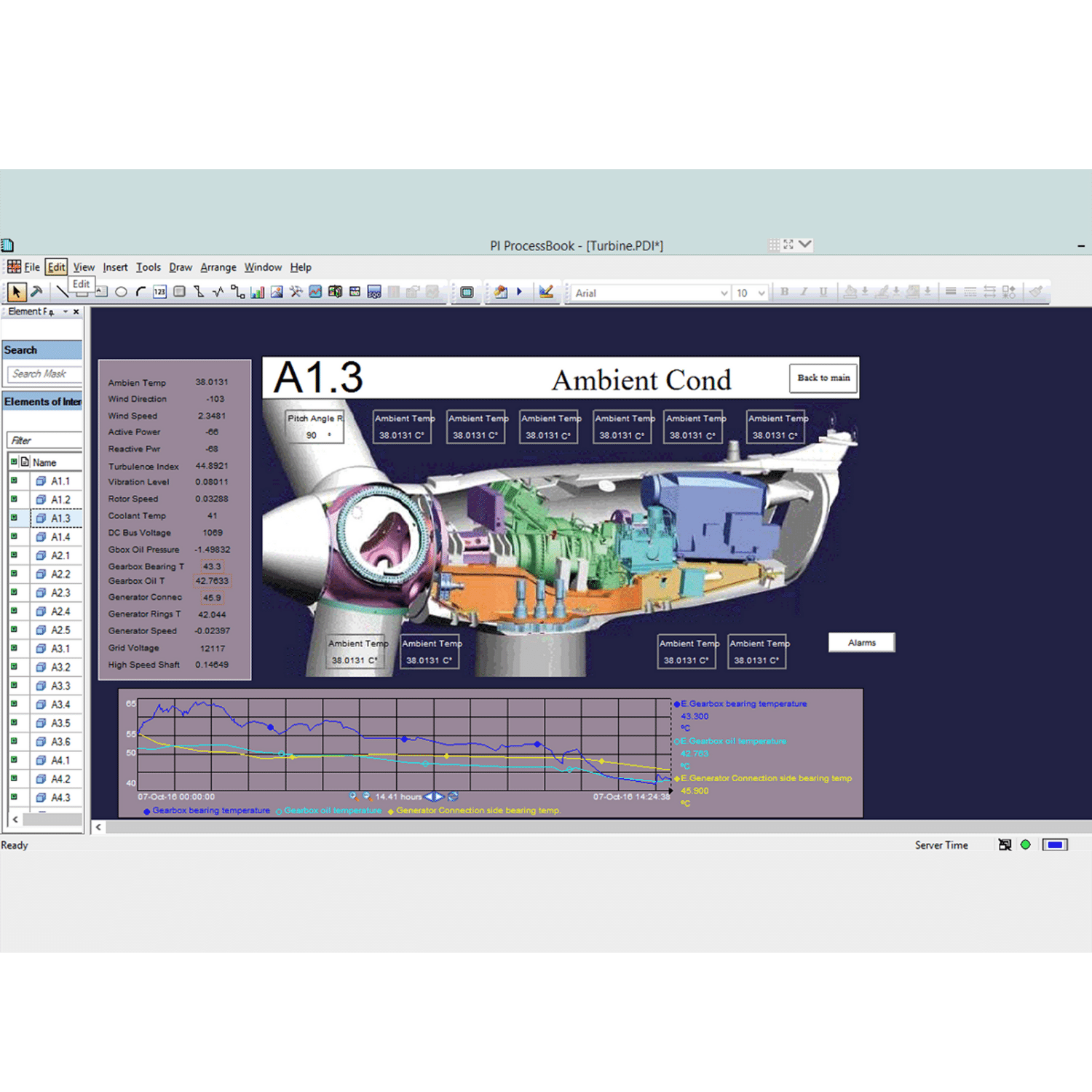Click the run mode play arrow
The width and height of the screenshot is (1092, 1092).
[x=519, y=292]
